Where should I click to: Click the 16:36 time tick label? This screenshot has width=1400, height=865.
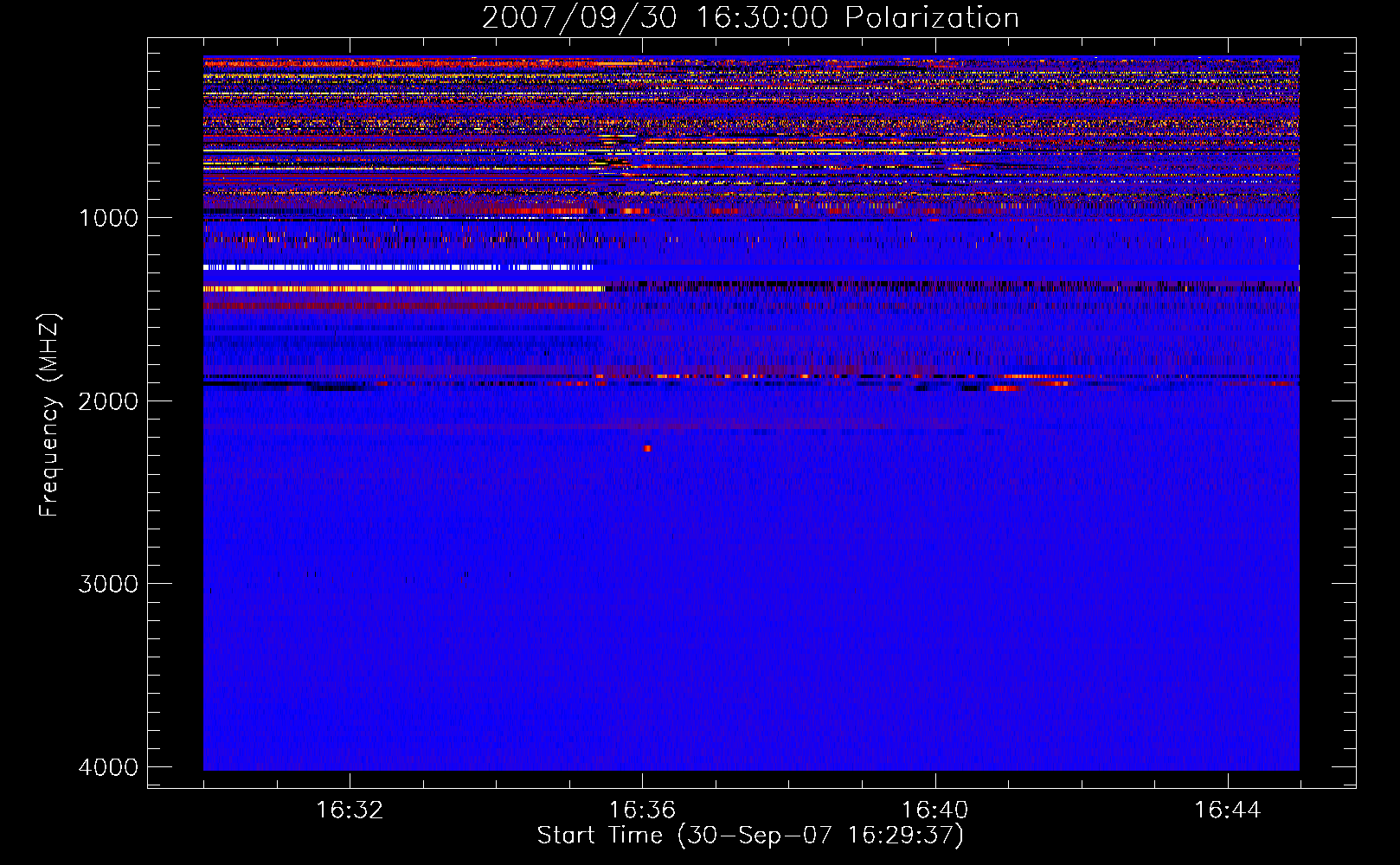pos(642,810)
